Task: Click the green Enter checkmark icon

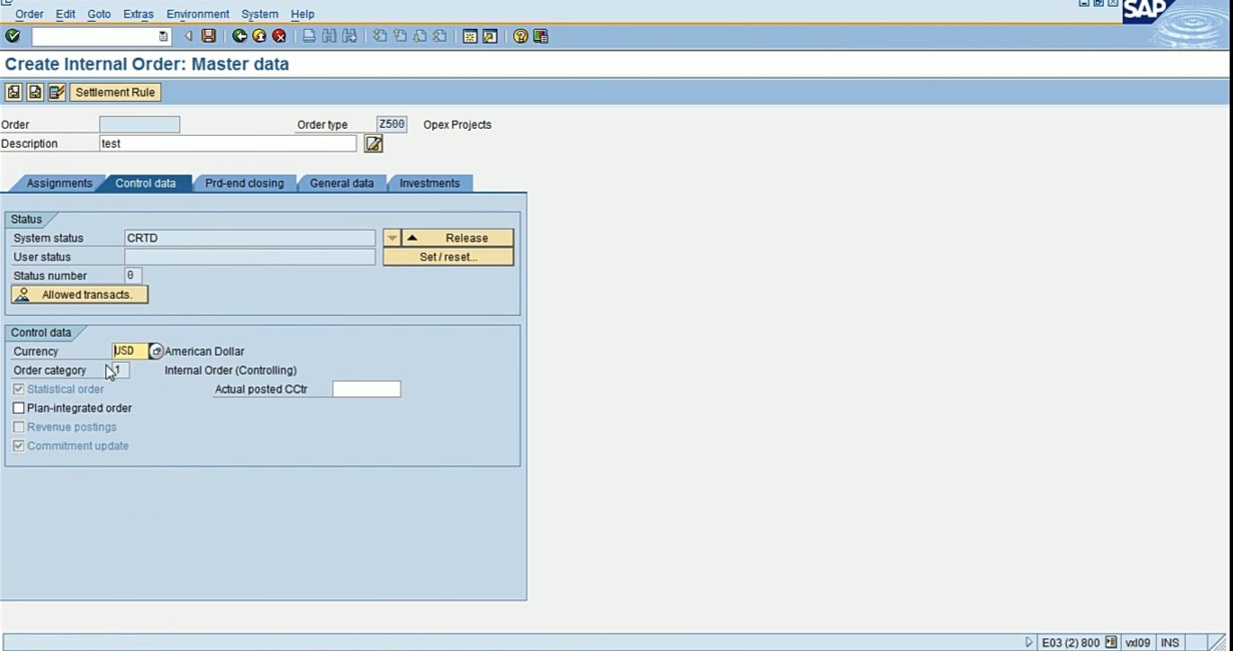Action: click(12, 36)
